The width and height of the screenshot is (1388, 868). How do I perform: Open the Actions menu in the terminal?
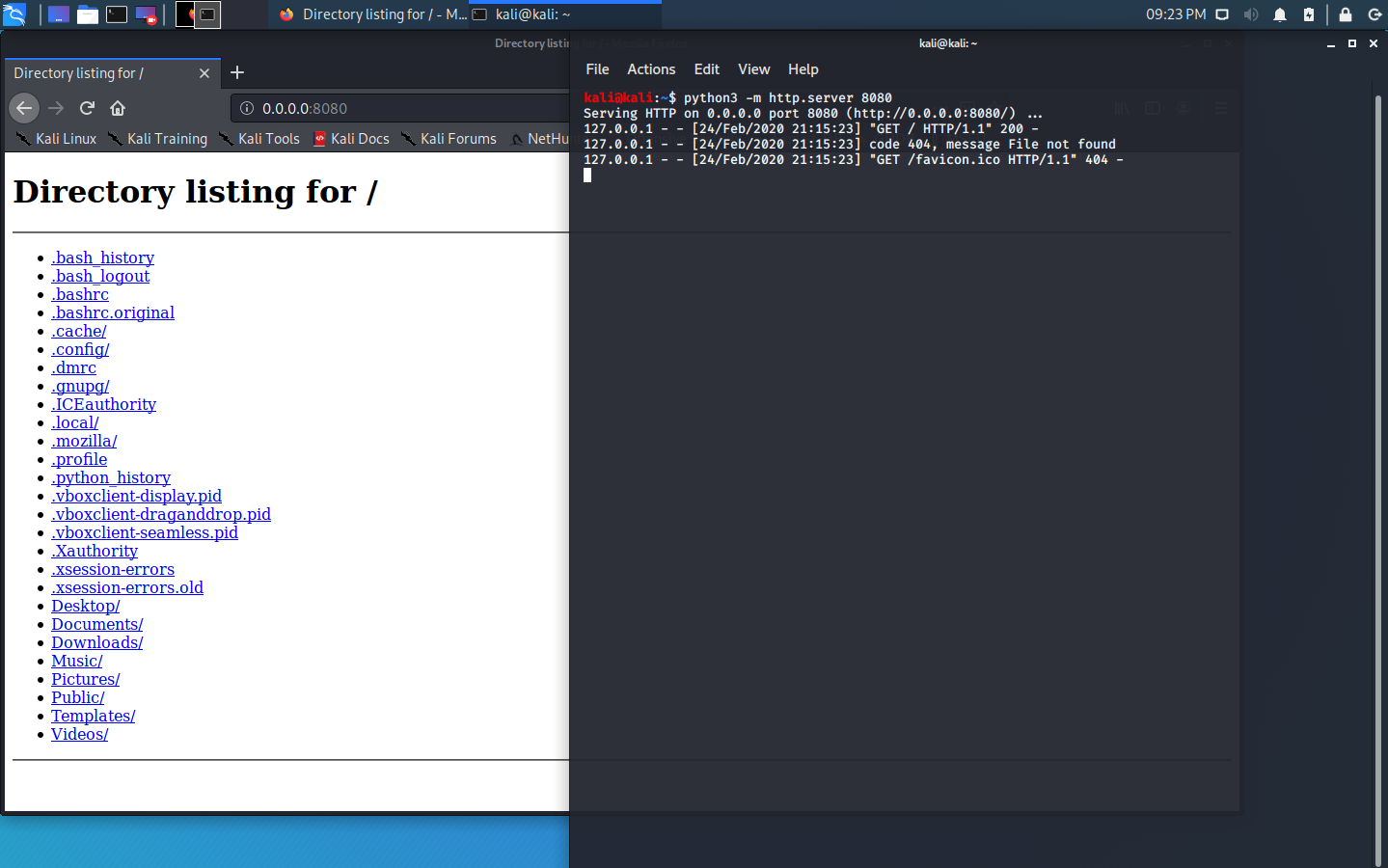pos(651,68)
